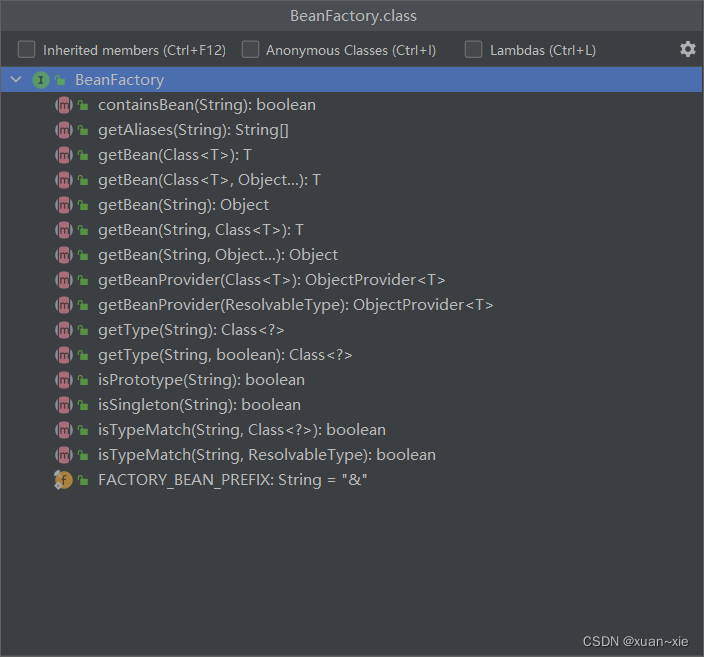Select the getBean(String): Object method

pyautogui.click(x=183, y=205)
